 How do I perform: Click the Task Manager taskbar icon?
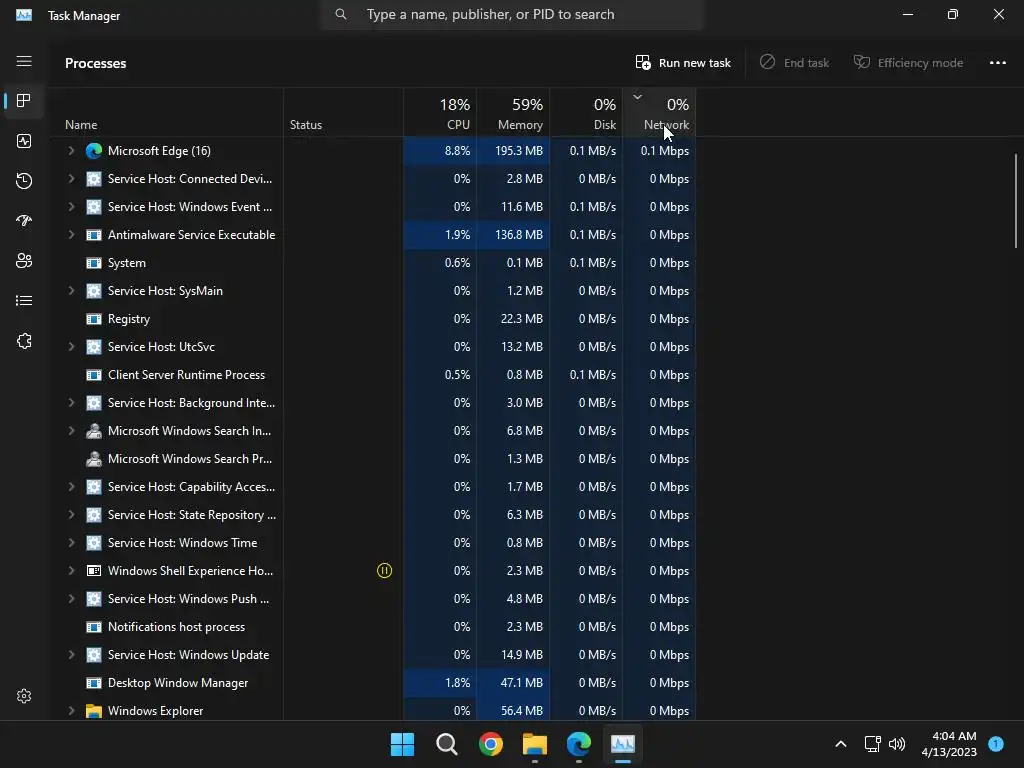[622, 744]
